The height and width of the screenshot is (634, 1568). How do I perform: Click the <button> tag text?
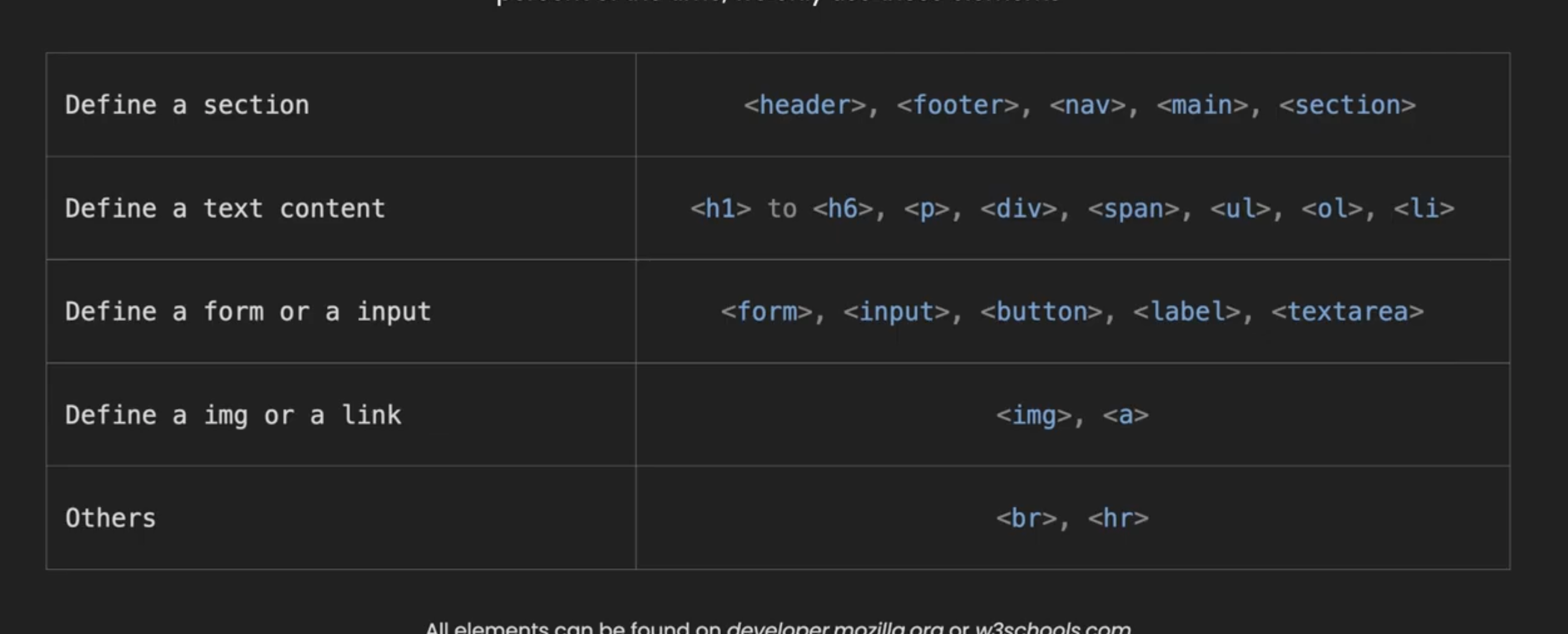coord(1041,312)
